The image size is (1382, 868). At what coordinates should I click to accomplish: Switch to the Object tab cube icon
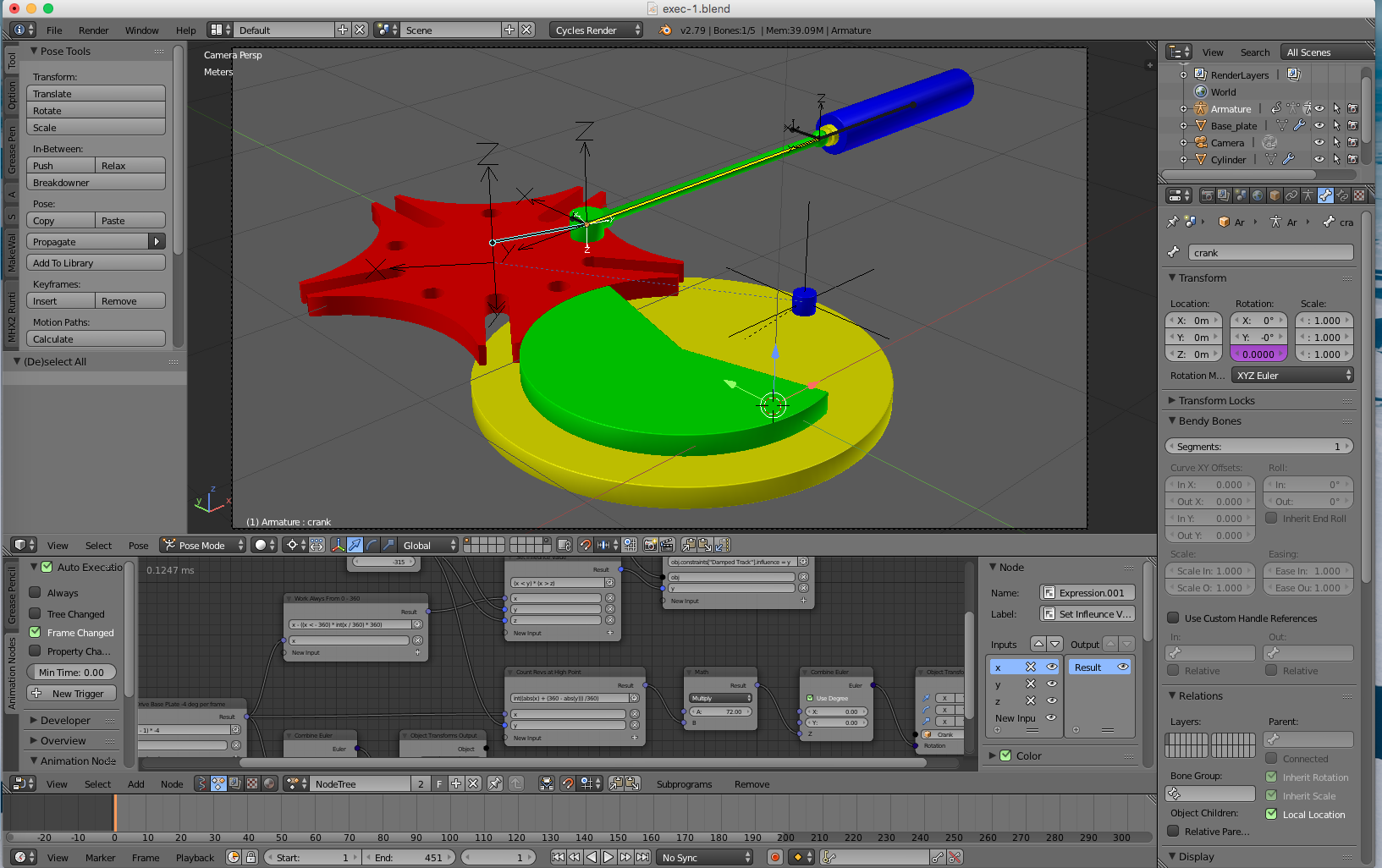pos(1274,195)
